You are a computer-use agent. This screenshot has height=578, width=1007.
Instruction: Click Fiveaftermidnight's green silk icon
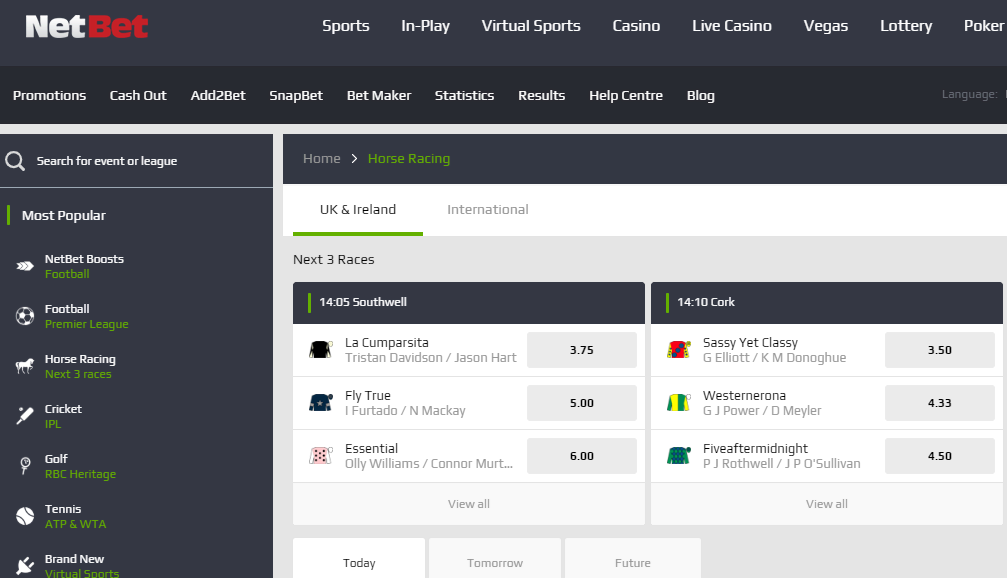(678, 455)
